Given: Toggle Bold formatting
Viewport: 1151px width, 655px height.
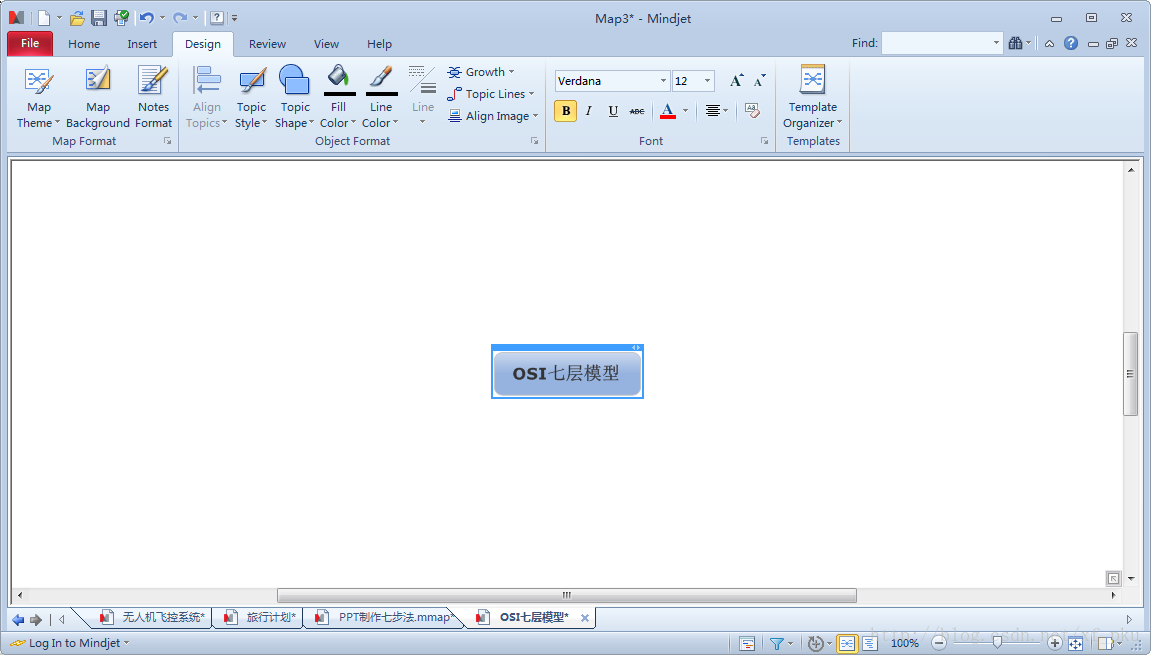Looking at the screenshot, I should 565,111.
